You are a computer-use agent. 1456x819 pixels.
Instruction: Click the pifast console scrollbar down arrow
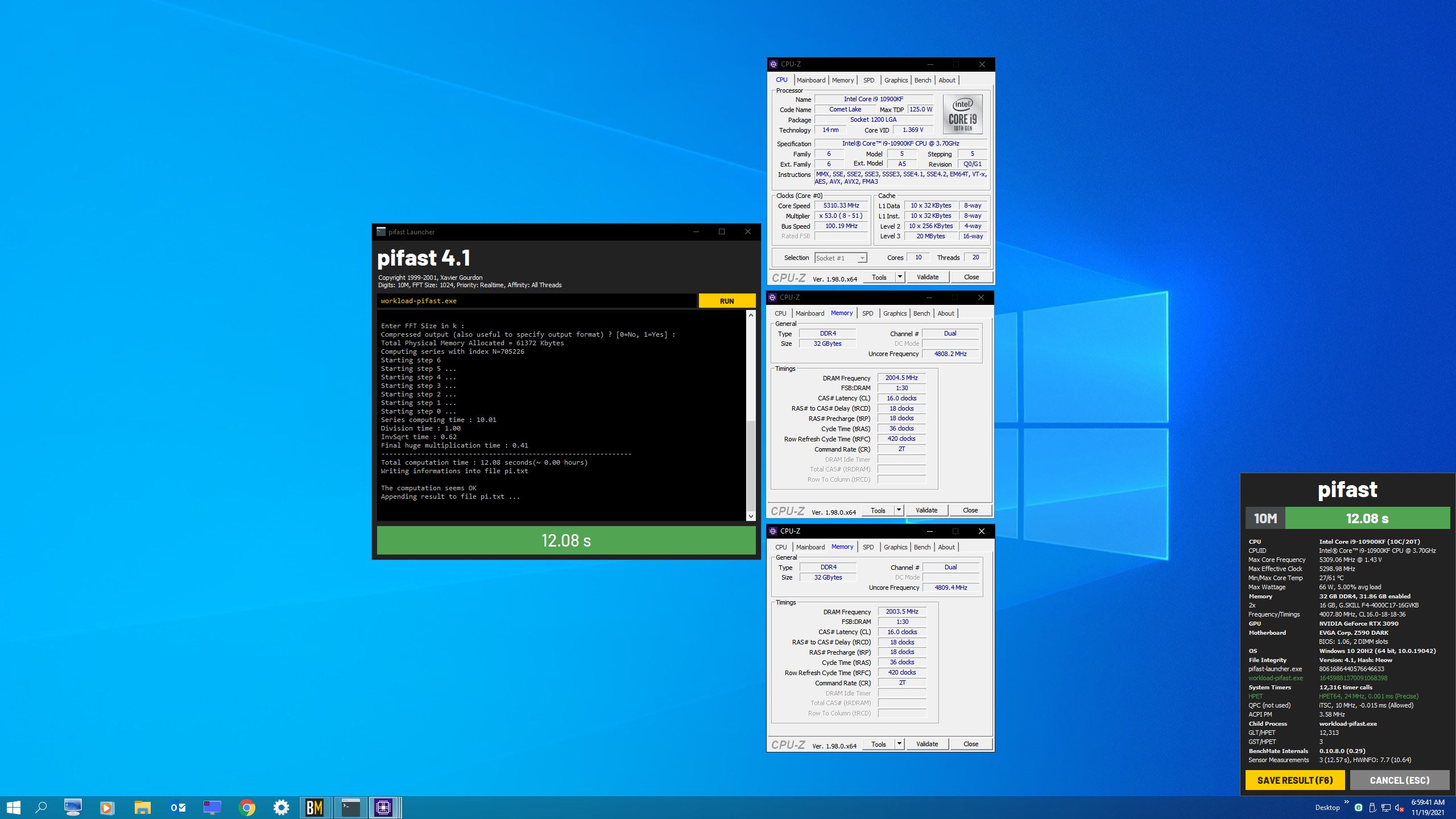[x=751, y=516]
